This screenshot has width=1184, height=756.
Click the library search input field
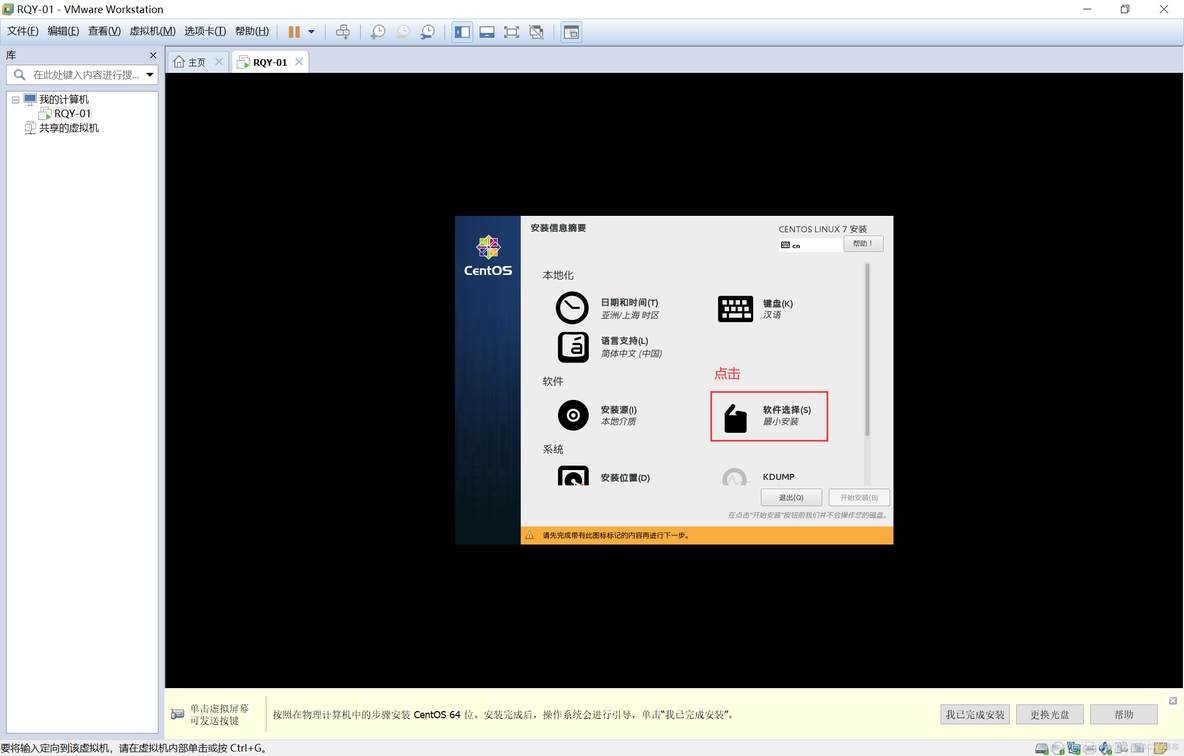[85, 75]
